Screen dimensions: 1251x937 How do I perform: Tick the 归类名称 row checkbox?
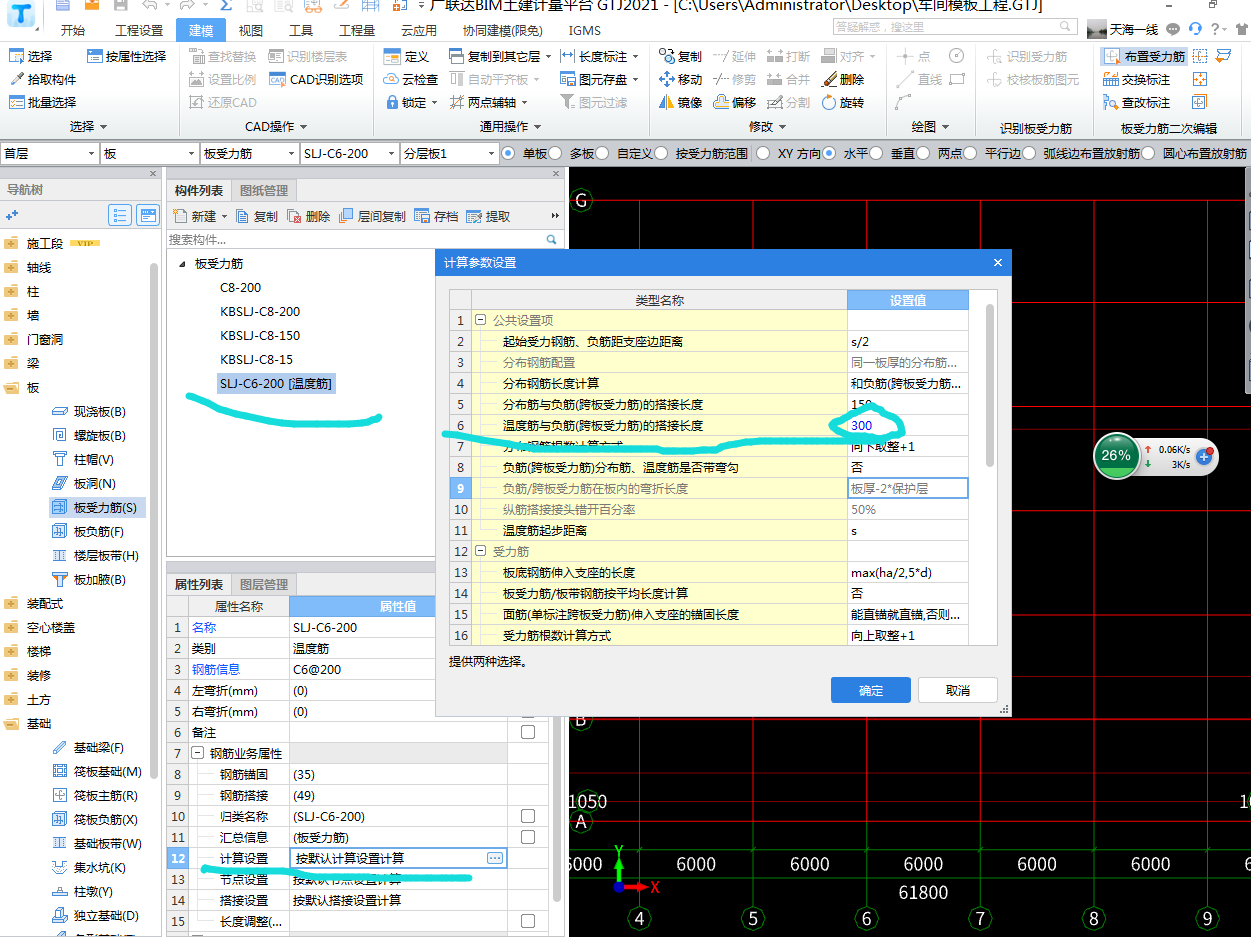coord(528,817)
